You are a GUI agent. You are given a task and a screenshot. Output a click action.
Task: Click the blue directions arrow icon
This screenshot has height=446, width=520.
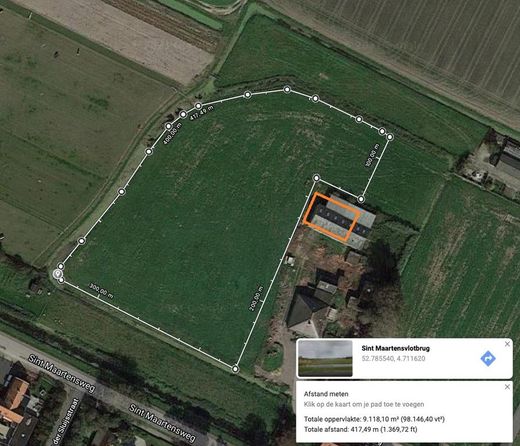coord(488,359)
